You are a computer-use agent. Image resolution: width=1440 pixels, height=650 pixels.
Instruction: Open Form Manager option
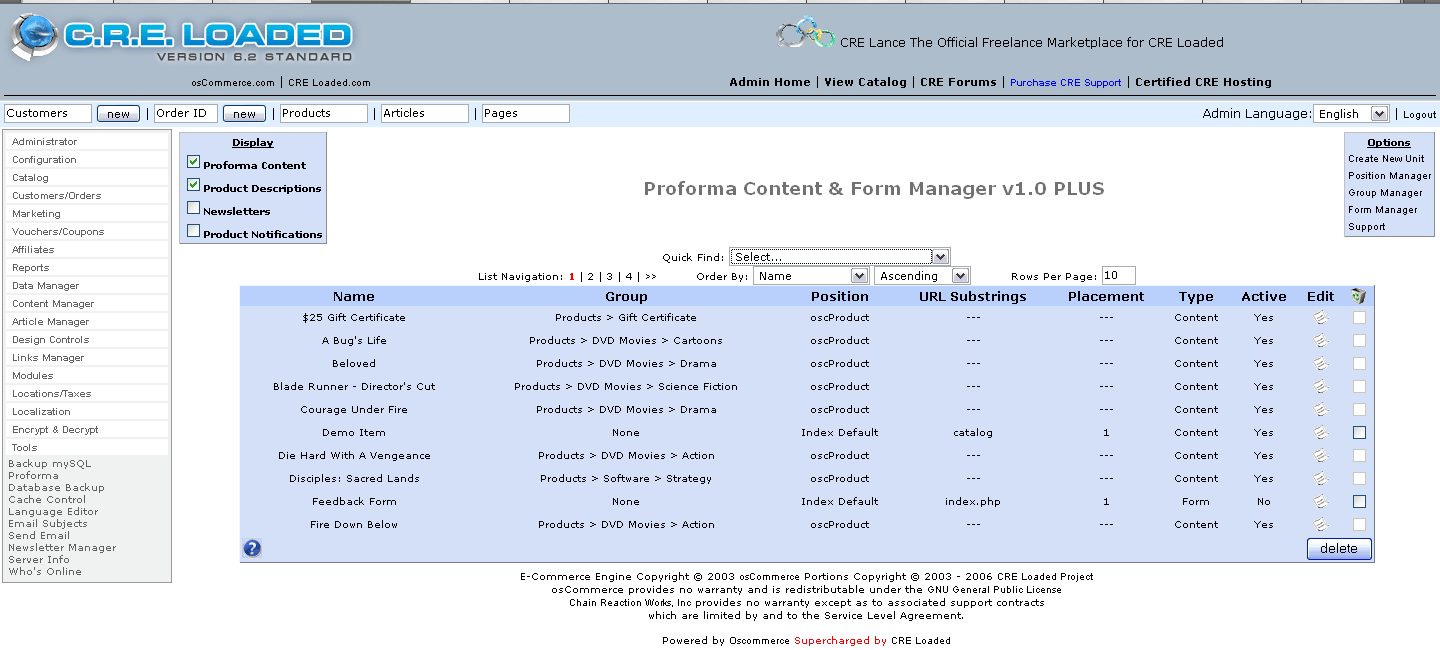[x=1383, y=210]
